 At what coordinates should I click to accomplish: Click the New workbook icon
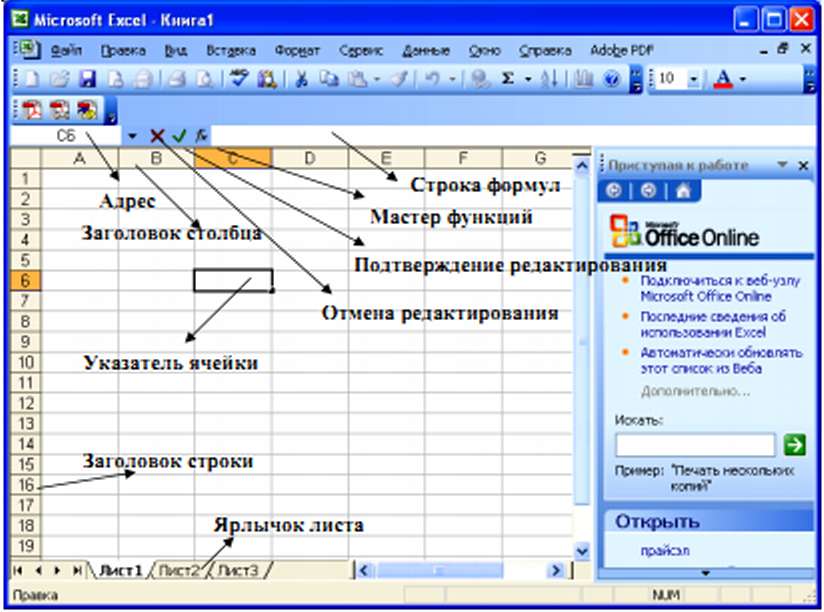(x=32, y=79)
